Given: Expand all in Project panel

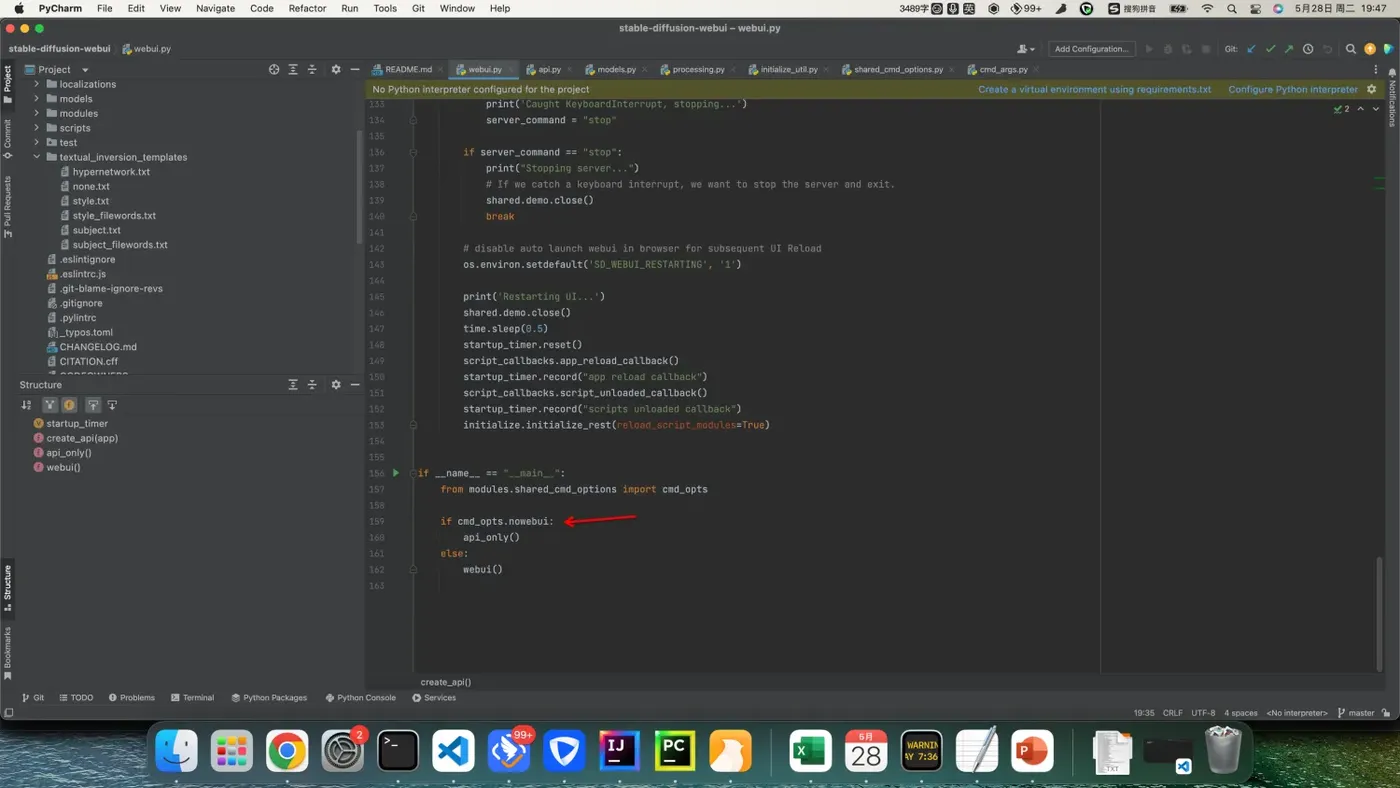Looking at the screenshot, I should point(293,70).
